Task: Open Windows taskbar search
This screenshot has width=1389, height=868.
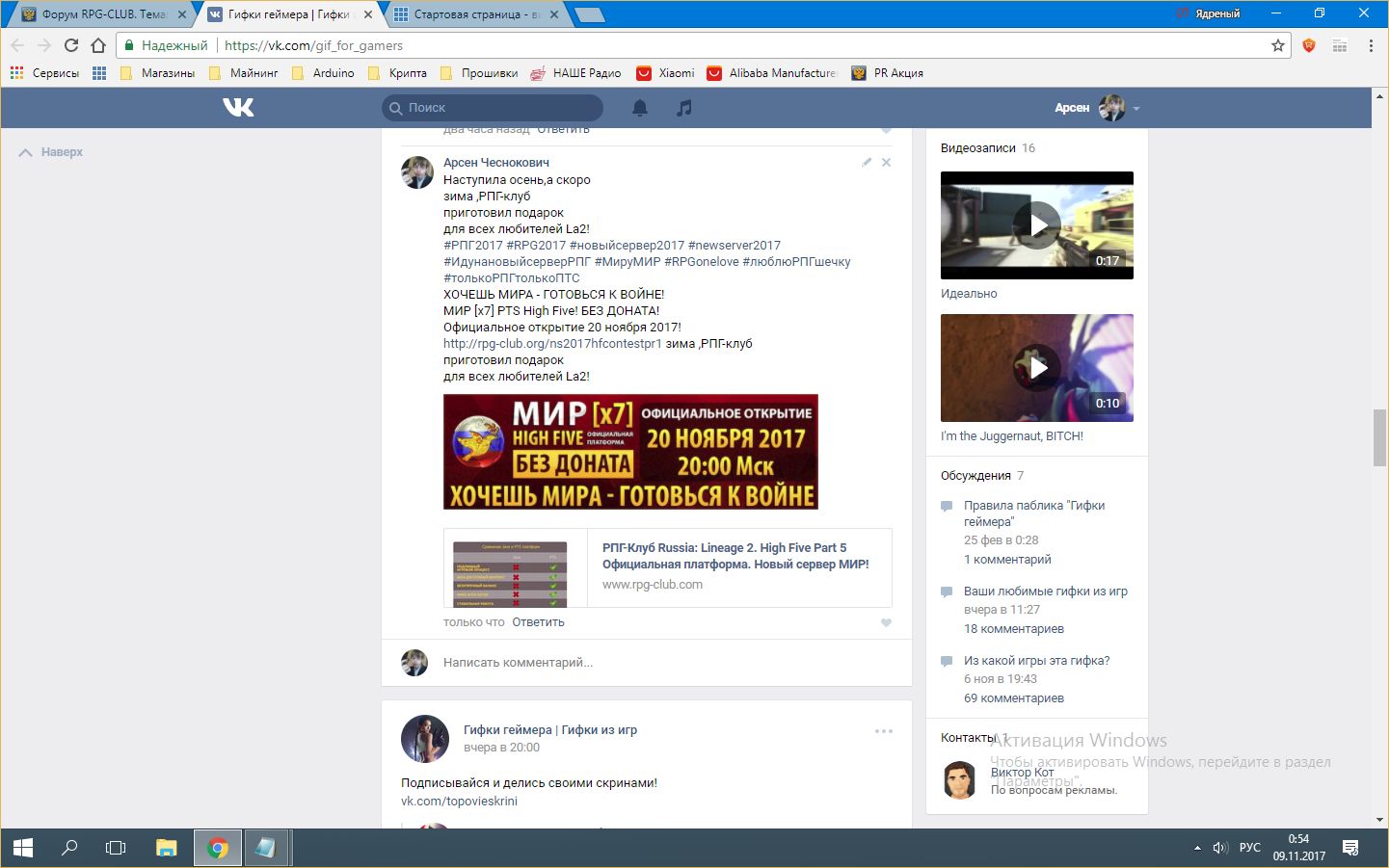Action: (x=69, y=848)
